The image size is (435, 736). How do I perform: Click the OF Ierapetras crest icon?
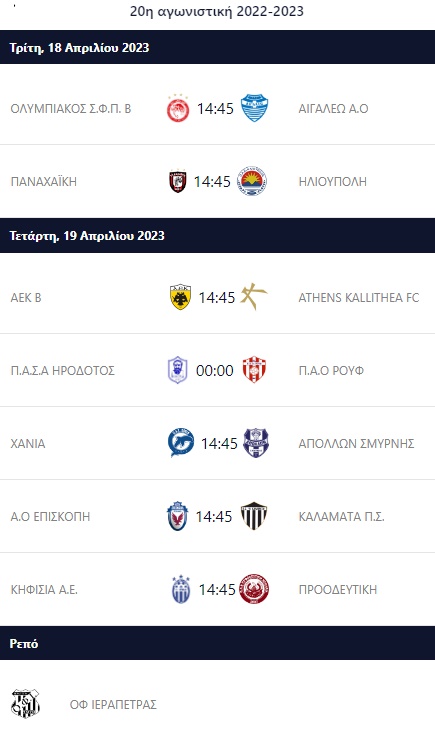point(25,704)
